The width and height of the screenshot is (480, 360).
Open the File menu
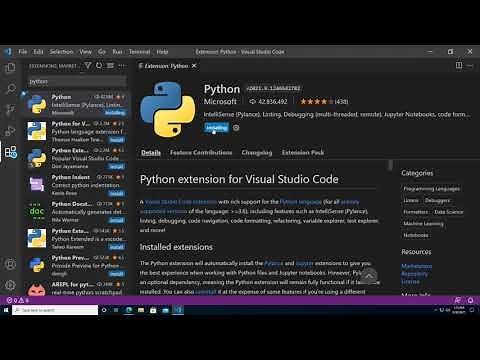click(23, 52)
